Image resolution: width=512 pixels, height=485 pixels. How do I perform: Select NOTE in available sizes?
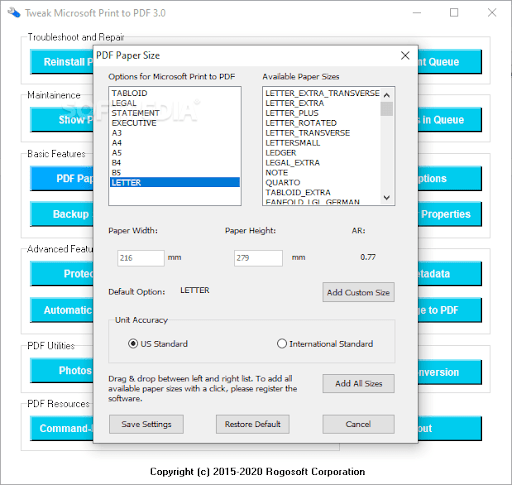click(322, 173)
